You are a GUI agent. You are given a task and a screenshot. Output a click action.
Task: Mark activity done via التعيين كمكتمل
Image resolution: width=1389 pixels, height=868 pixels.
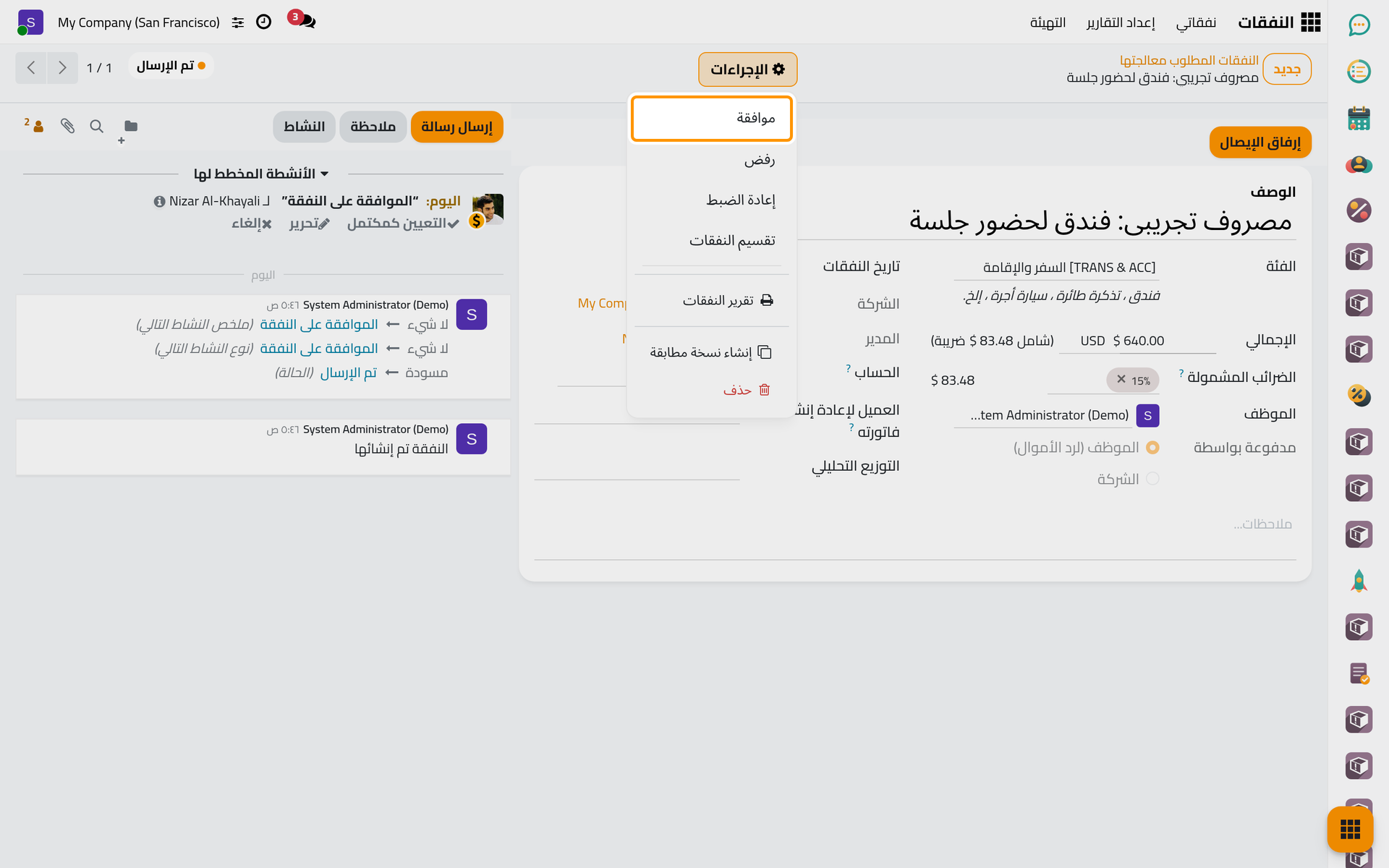403,224
